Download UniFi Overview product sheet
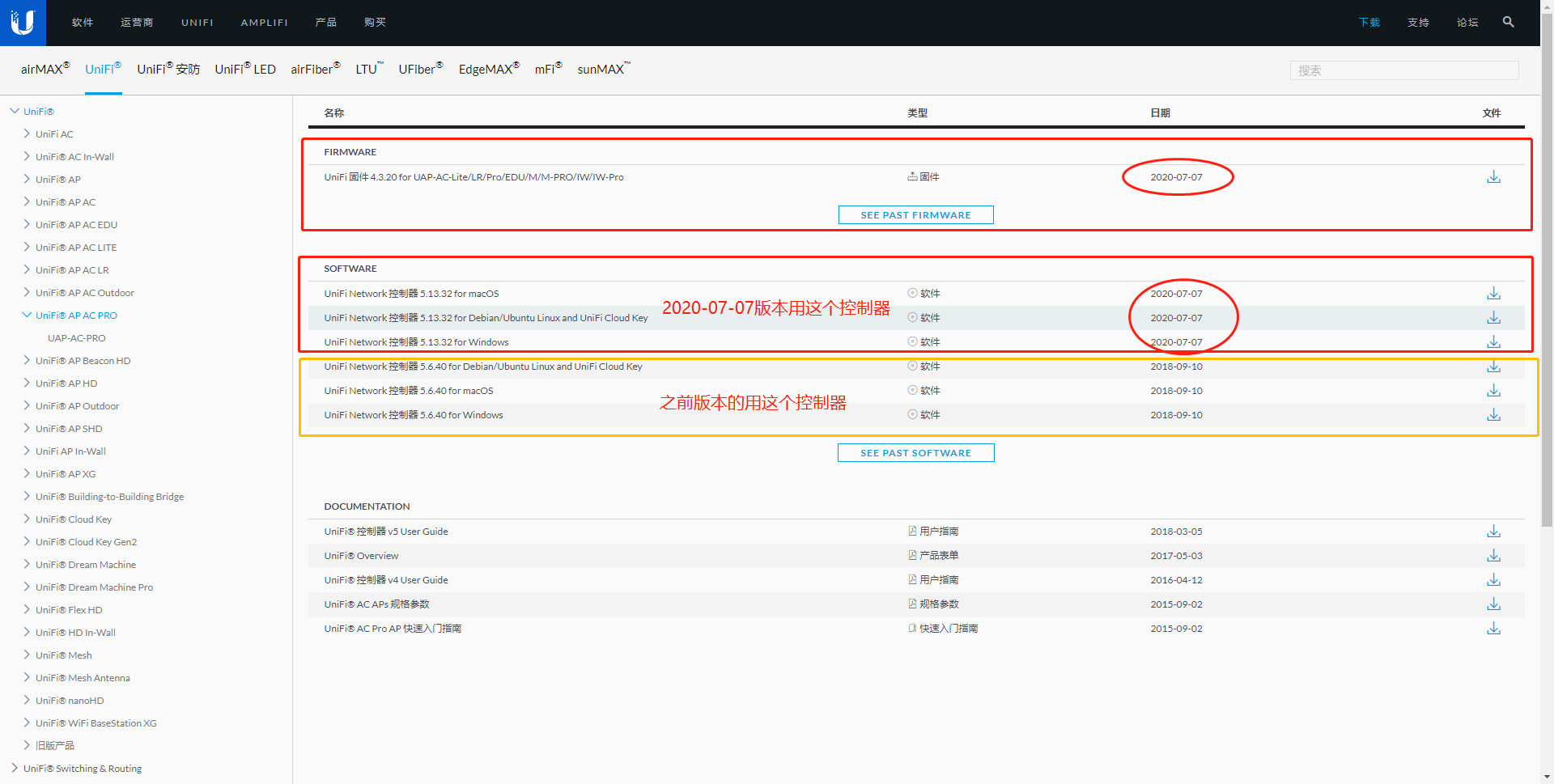The height and width of the screenshot is (784, 1554). click(1492, 555)
